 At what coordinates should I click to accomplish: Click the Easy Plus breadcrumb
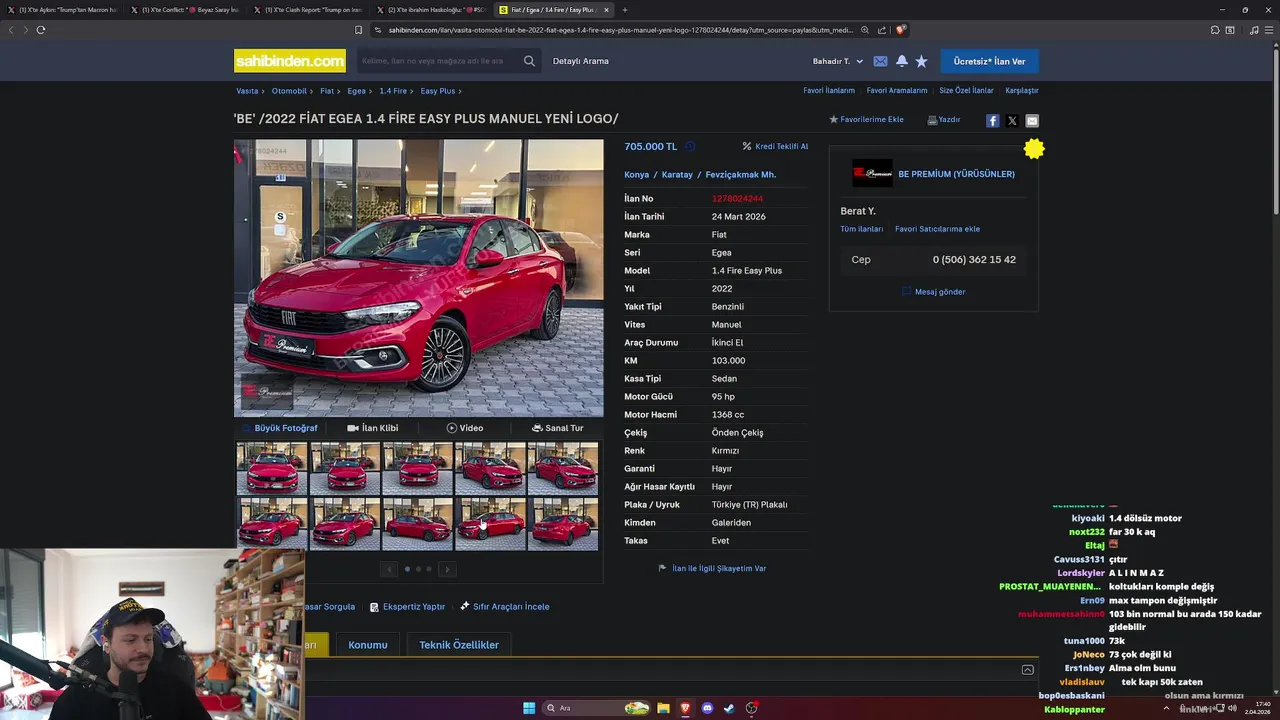point(438,91)
